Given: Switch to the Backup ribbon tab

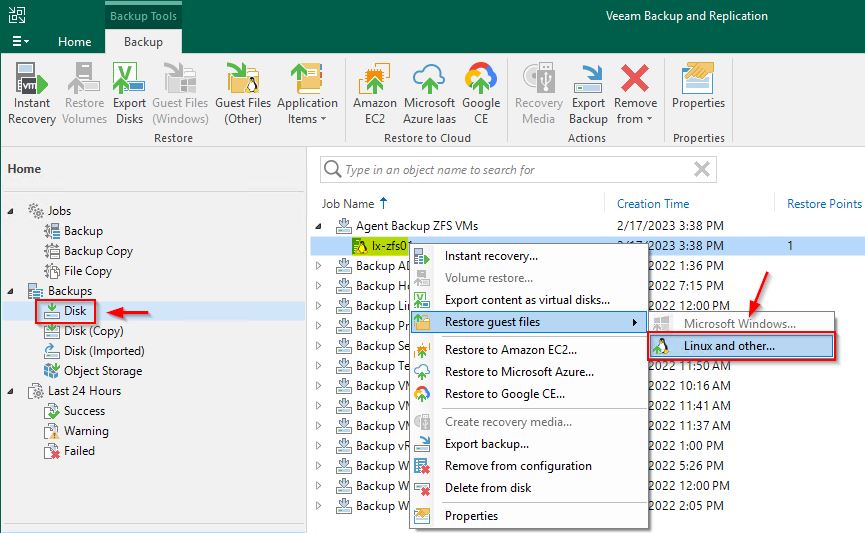Looking at the screenshot, I should click(143, 42).
